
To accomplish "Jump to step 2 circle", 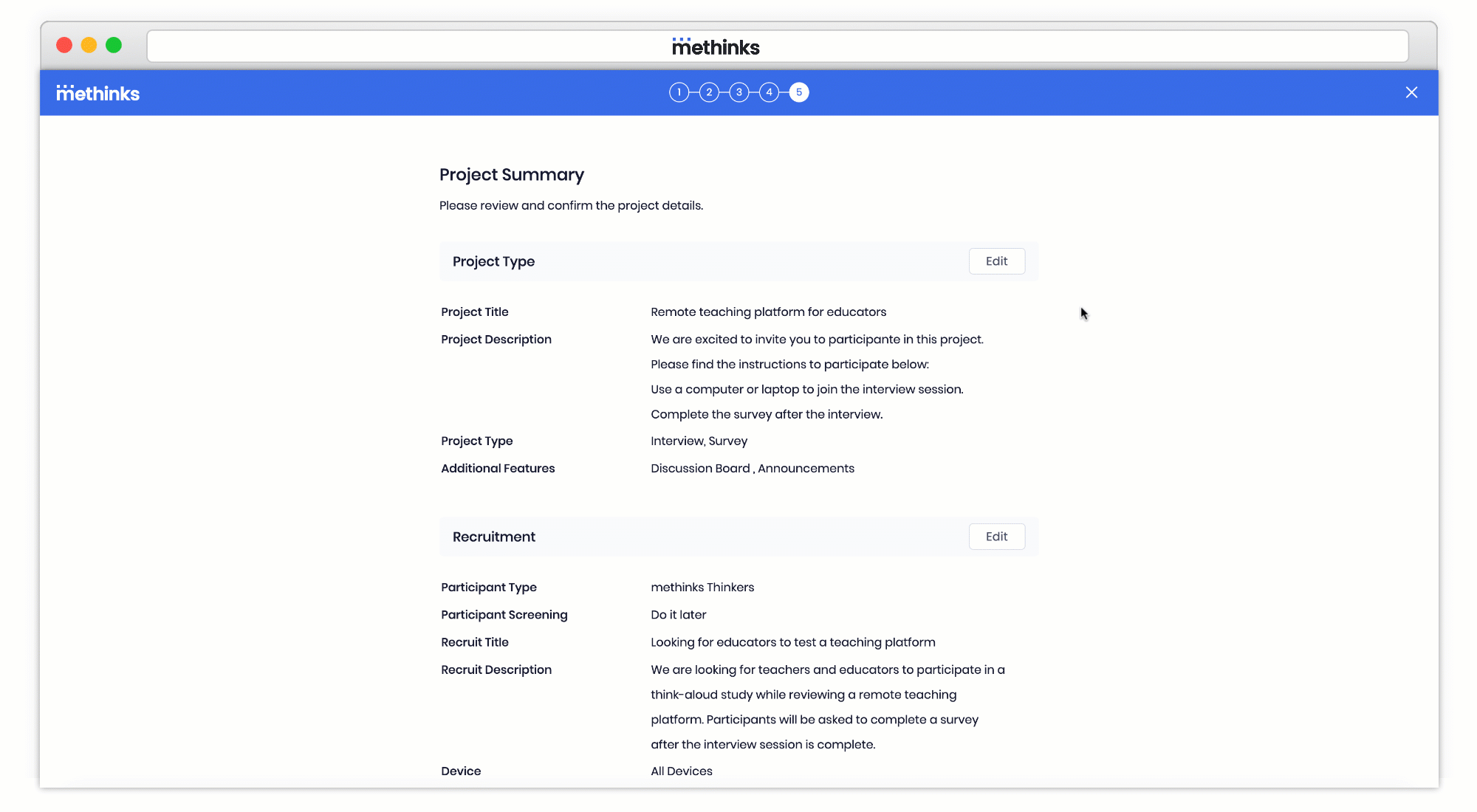I will [709, 92].
